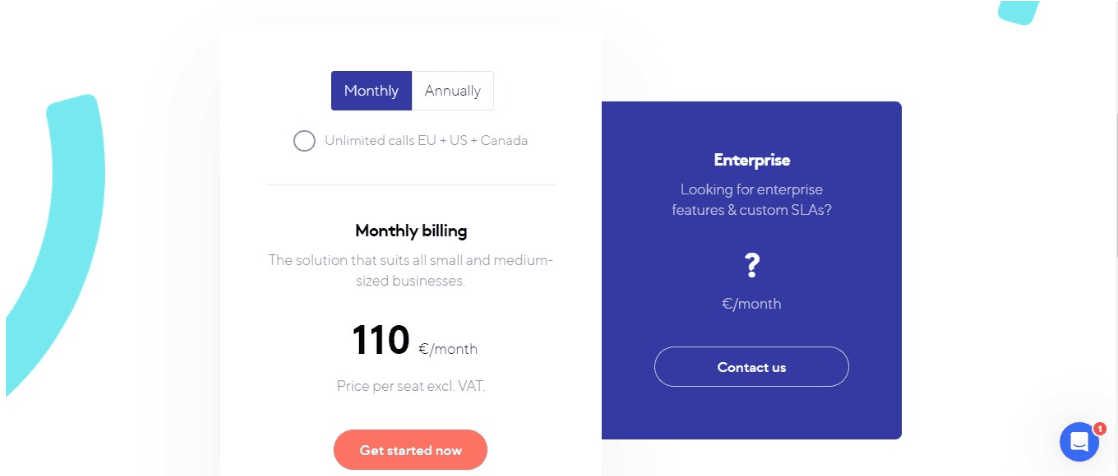Viewport: 1118px width, 476px height.
Task: Click the 'Unlimited calls EU + US + Canada' label
Action: point(426,140)
